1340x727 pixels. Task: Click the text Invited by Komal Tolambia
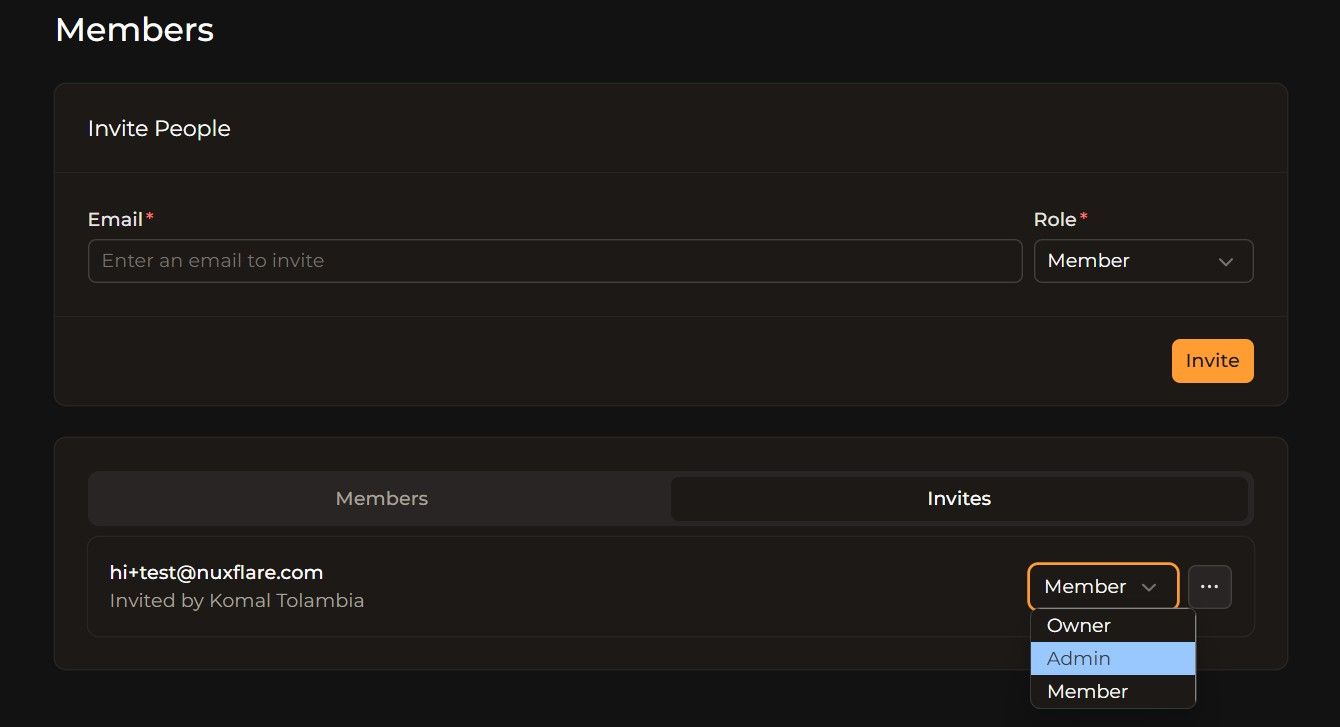(237, 600)
